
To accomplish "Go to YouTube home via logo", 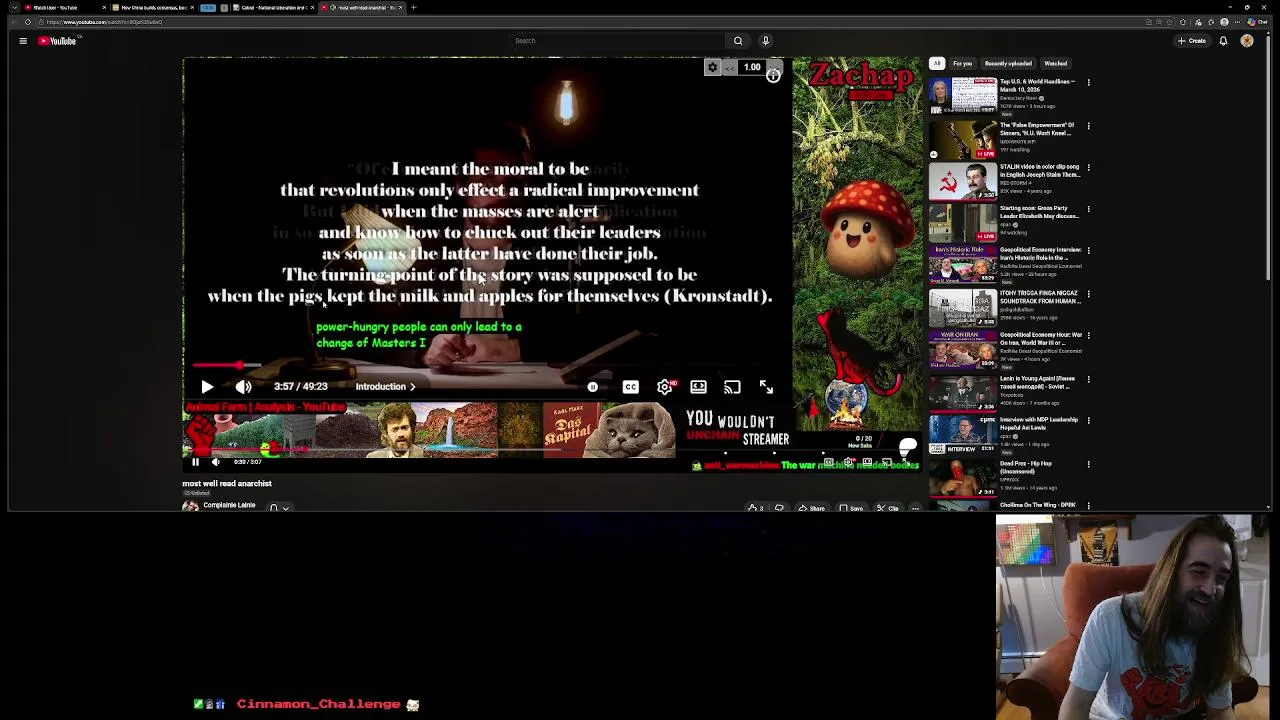I will tap(57, 41).
